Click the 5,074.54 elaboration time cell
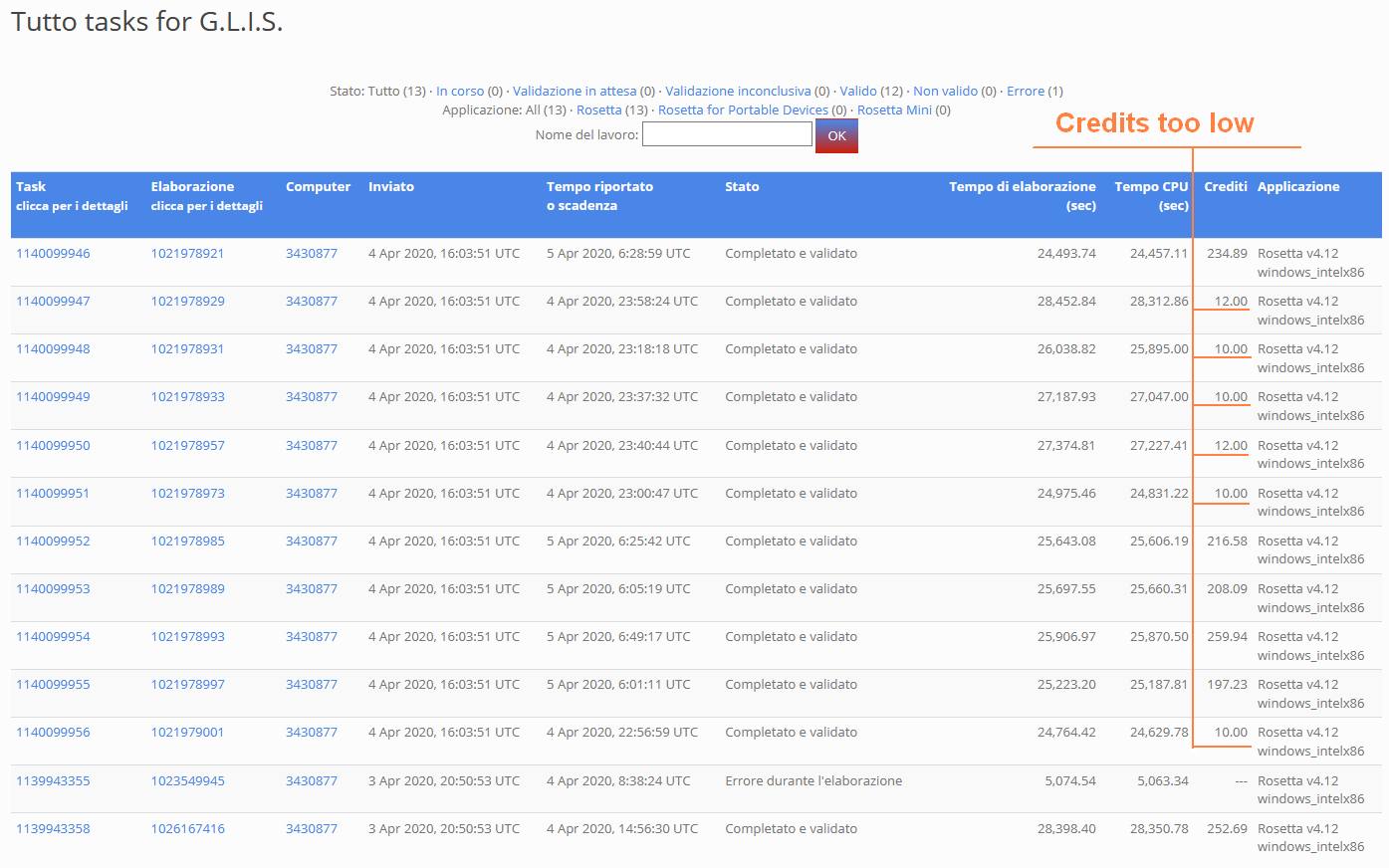1389x868 pixels. point(1069,780)
